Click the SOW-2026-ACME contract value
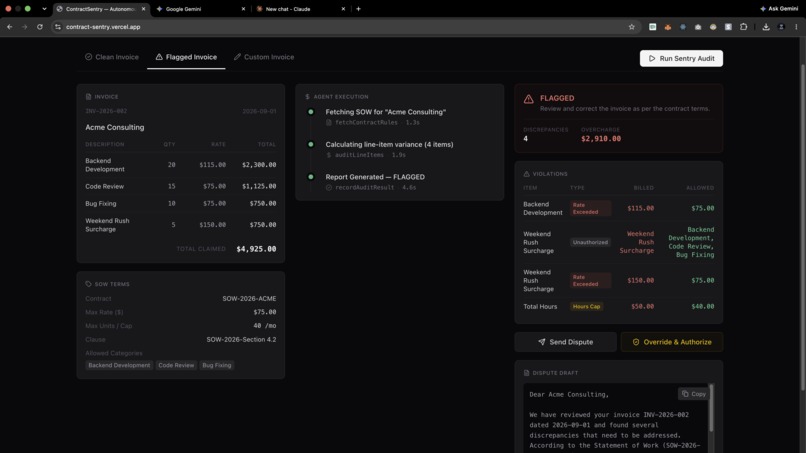Viewport: 806px width, 453px height. pos(249,298)
